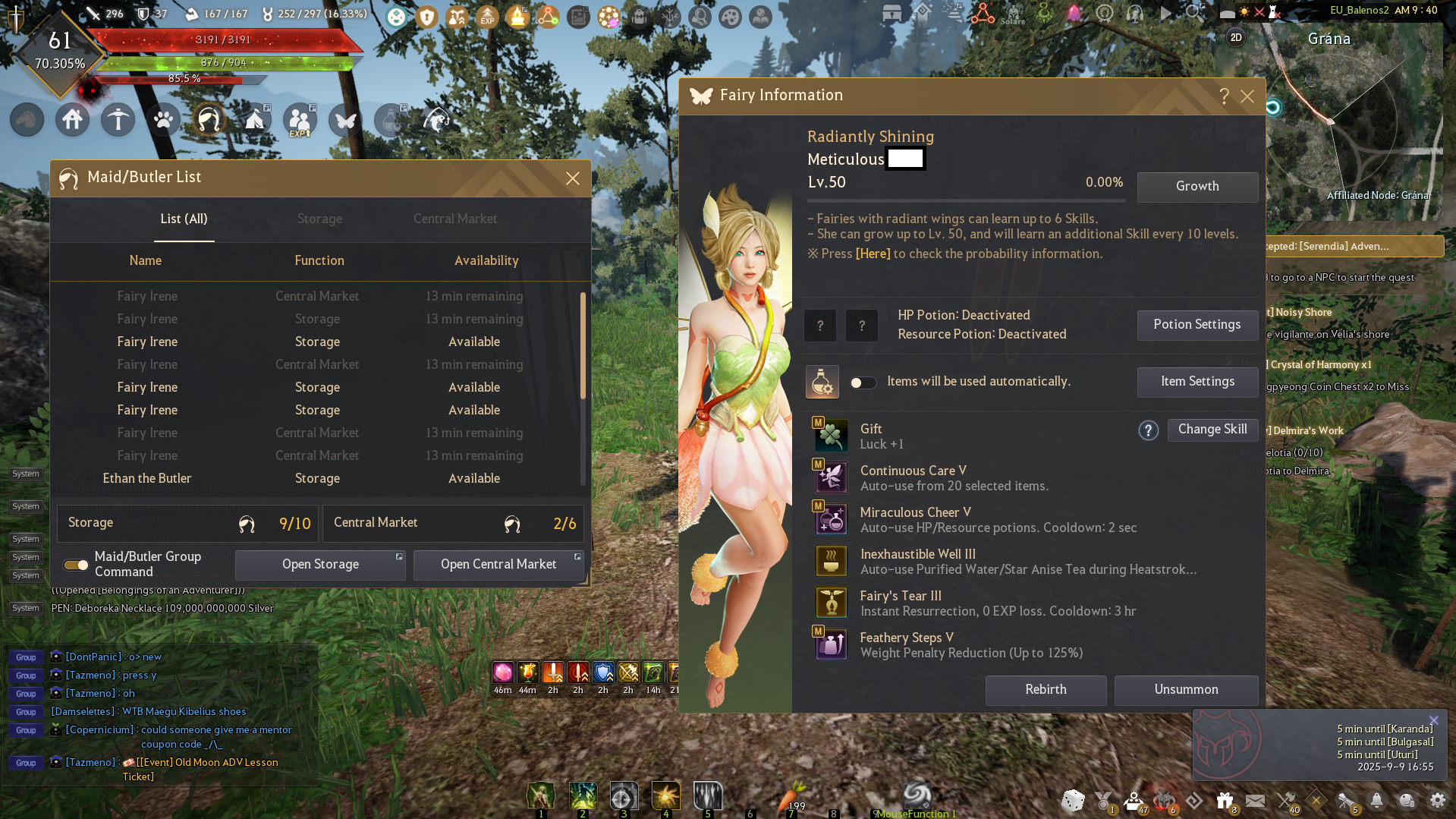The height and width of the screenshot is (819, 1456).
Task: Click the crossed tools icon with badge 40
Action: click(1287, 801)
